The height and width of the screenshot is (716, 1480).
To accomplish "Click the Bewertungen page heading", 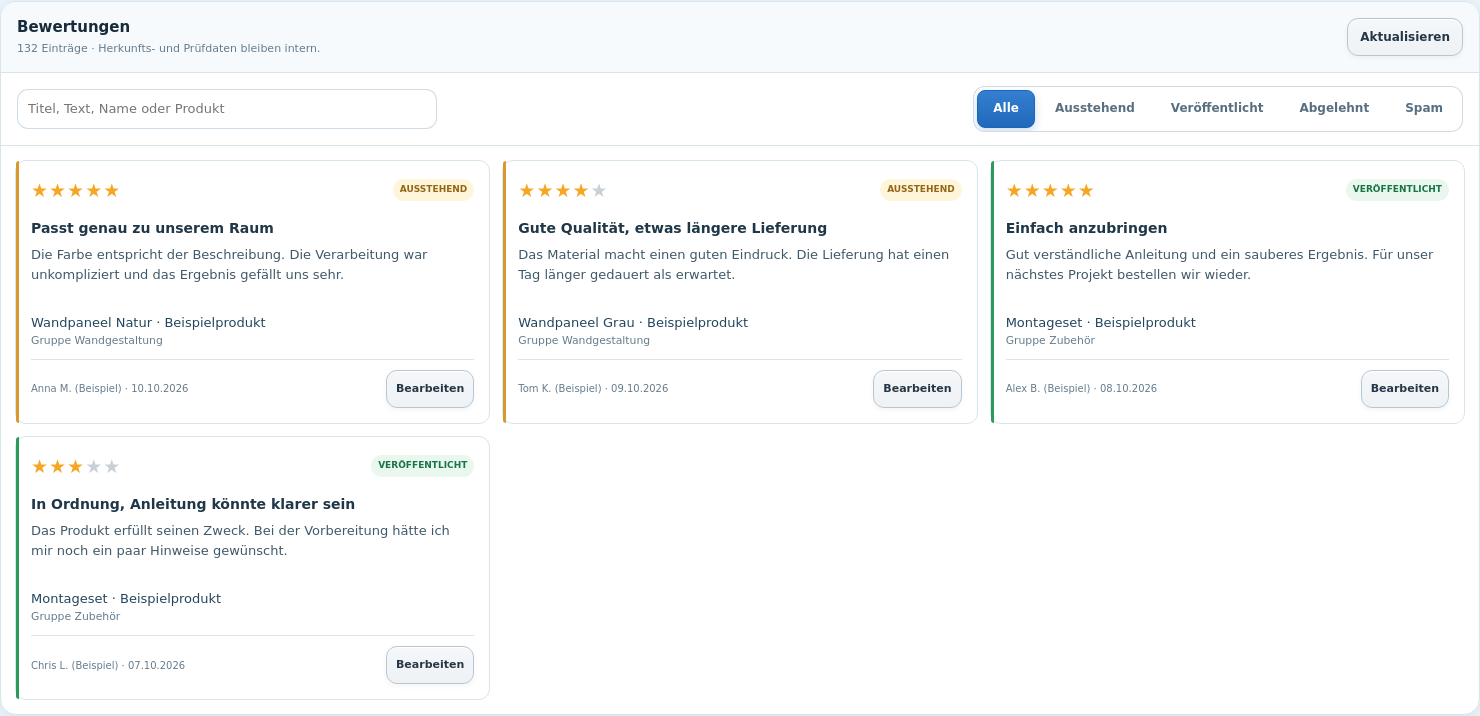I will [x=74, y=27].
